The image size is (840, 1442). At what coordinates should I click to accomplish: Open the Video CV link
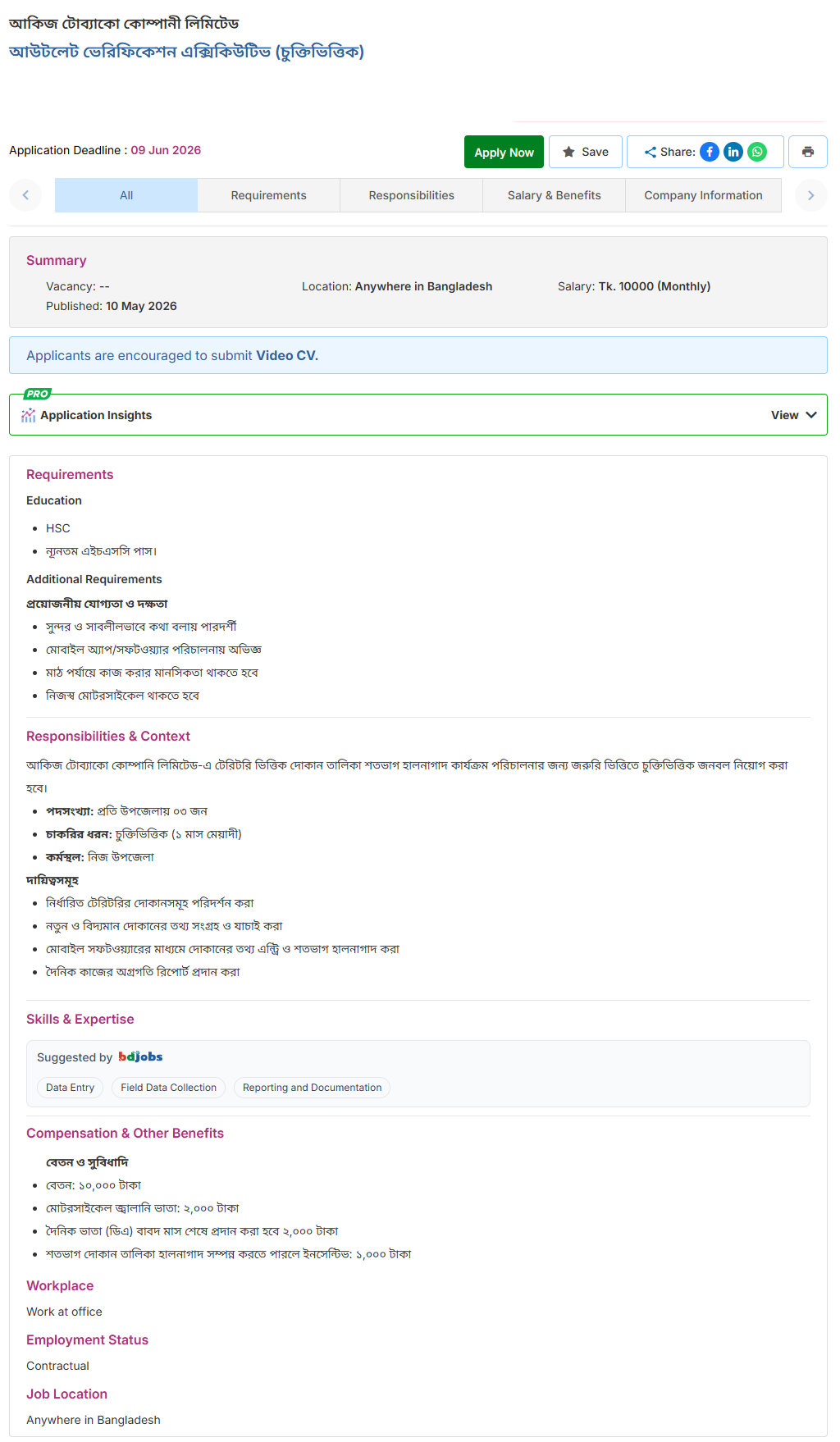(x=287, y=355)
